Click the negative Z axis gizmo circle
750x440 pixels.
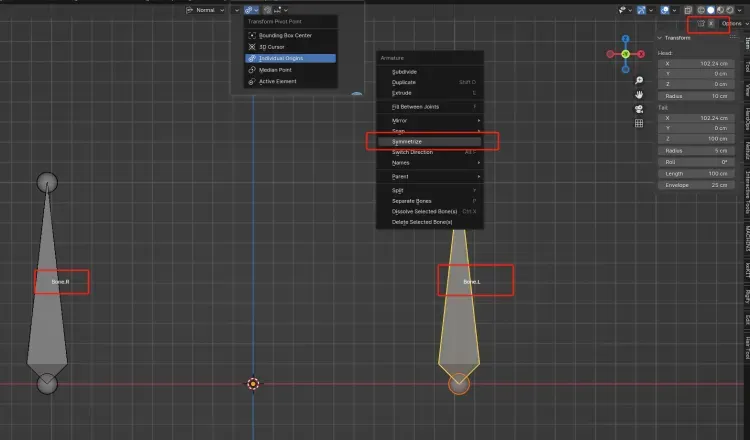[626, 69]
